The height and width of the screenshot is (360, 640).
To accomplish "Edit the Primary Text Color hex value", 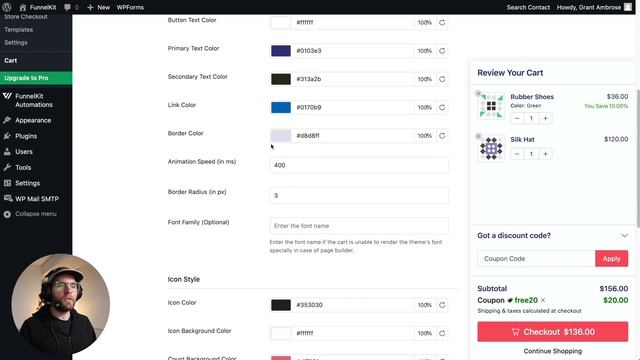I will [353, 51].
